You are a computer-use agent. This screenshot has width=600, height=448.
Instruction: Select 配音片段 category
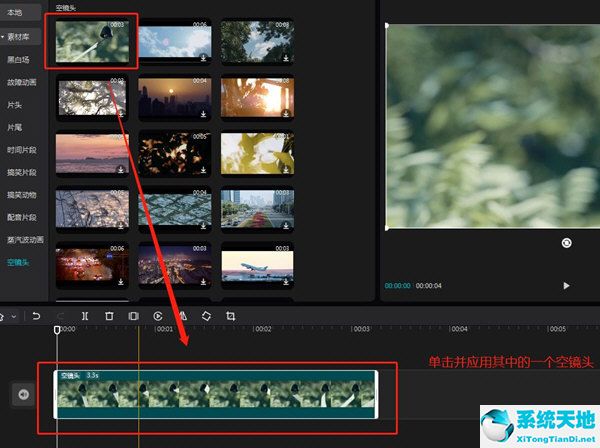point(21,217)
